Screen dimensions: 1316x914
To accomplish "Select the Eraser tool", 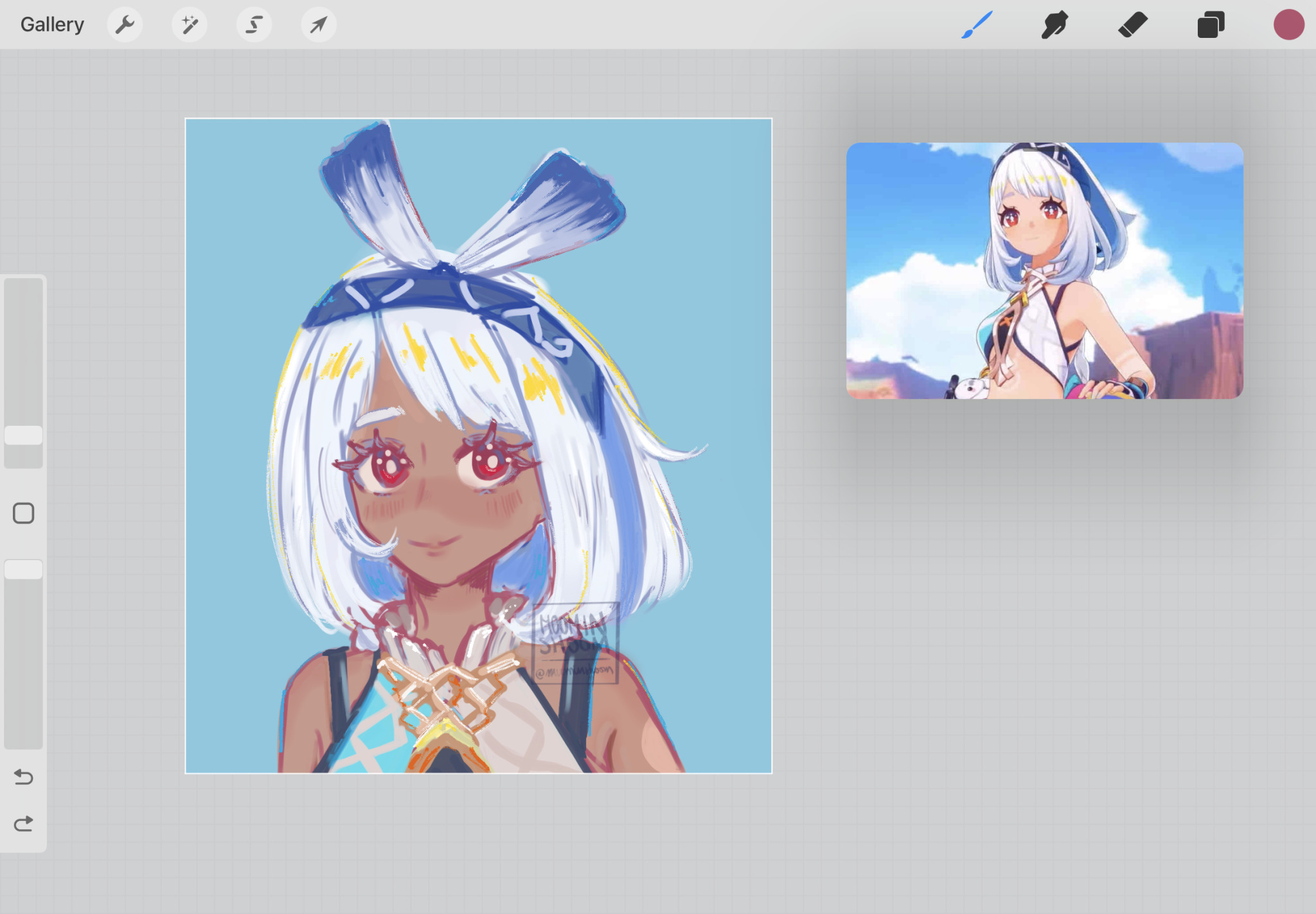I will (1133, 25).
